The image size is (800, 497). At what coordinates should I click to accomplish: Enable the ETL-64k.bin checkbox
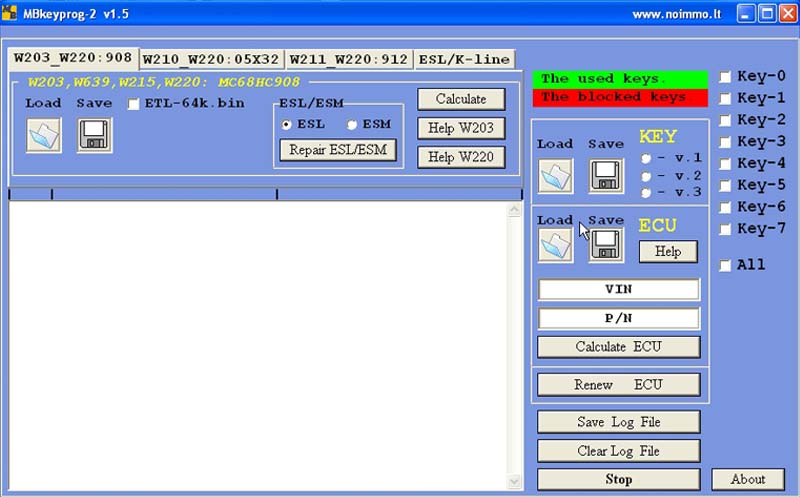[x=134, y=104]
